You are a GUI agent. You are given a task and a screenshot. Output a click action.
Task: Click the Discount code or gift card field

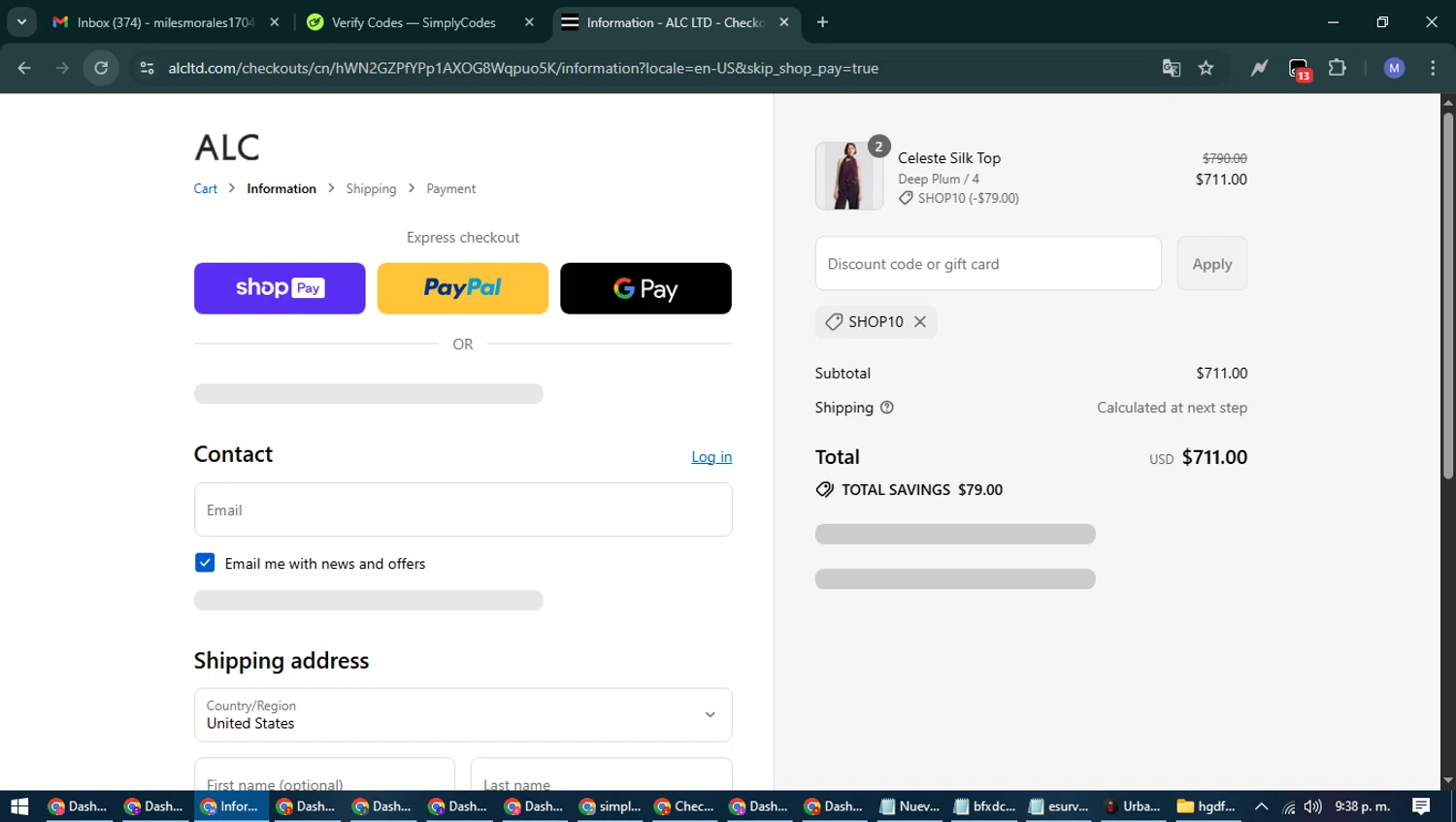coord(988,264)
